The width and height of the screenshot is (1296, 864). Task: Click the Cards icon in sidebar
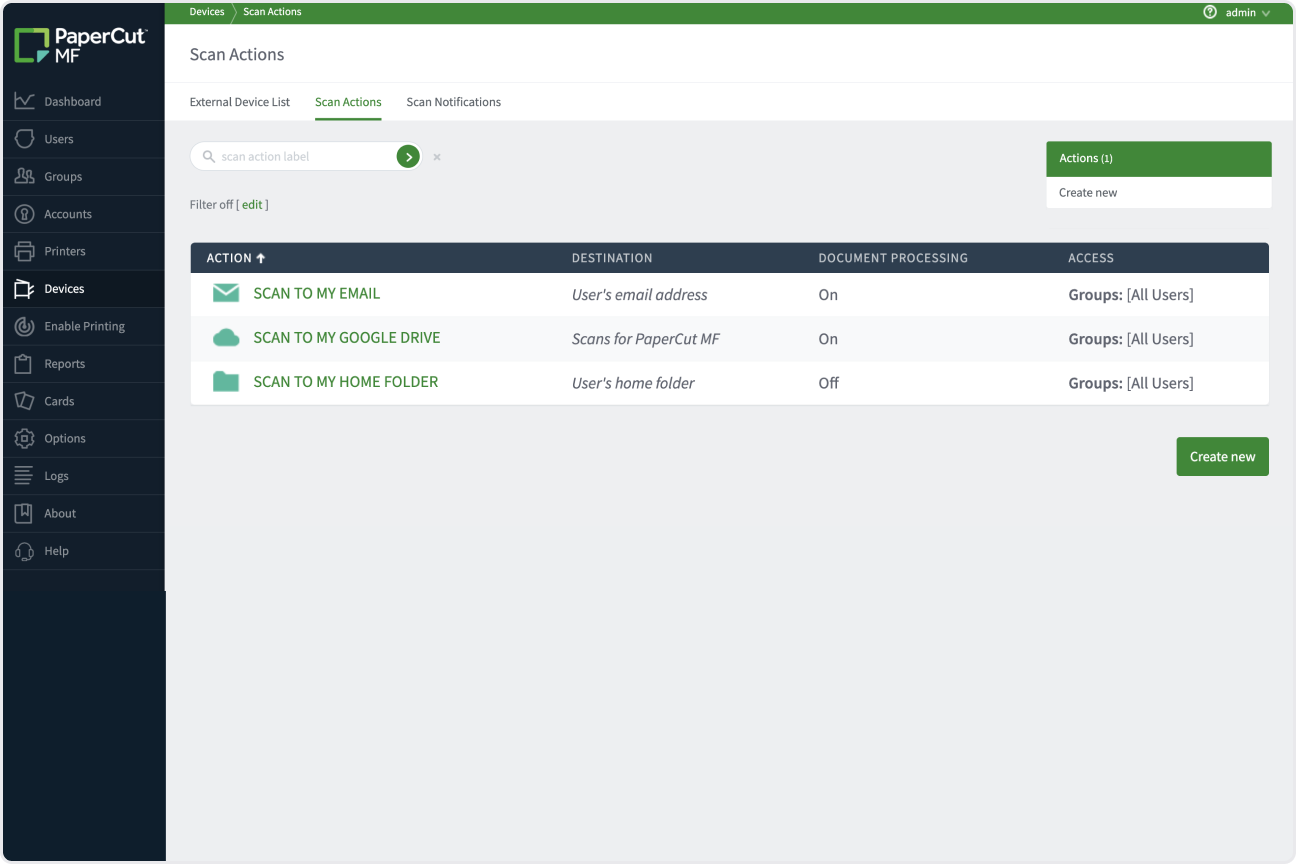click(x=25, y=401)
